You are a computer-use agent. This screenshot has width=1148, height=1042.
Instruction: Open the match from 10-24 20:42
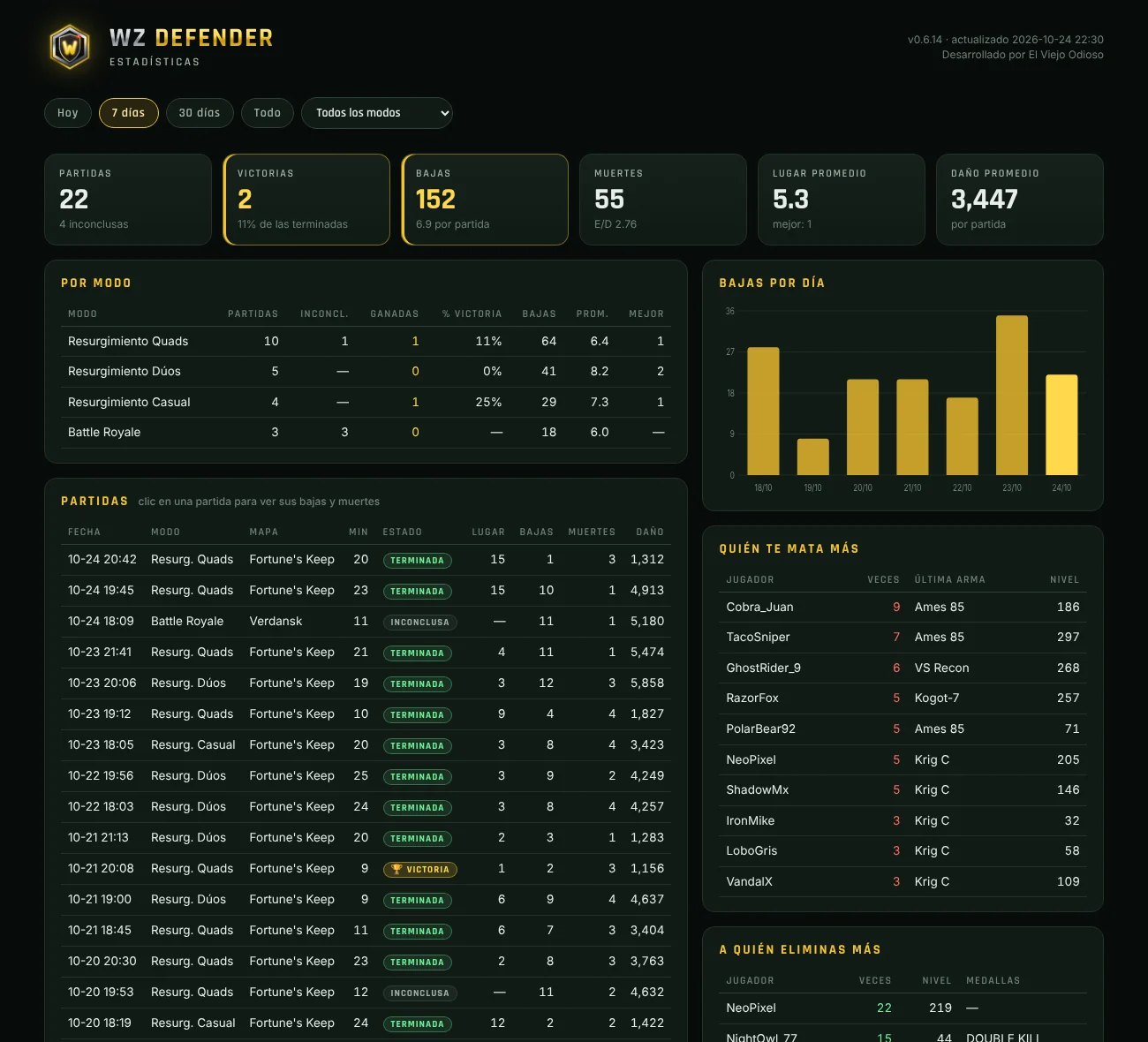[366, 560]
